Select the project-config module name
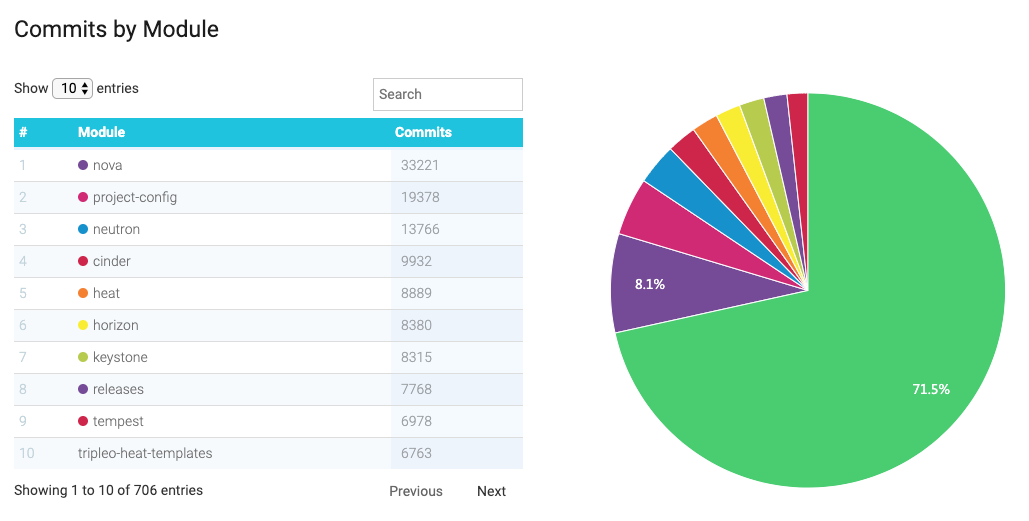Screen dimensions: 1029x521 point(135,198)
